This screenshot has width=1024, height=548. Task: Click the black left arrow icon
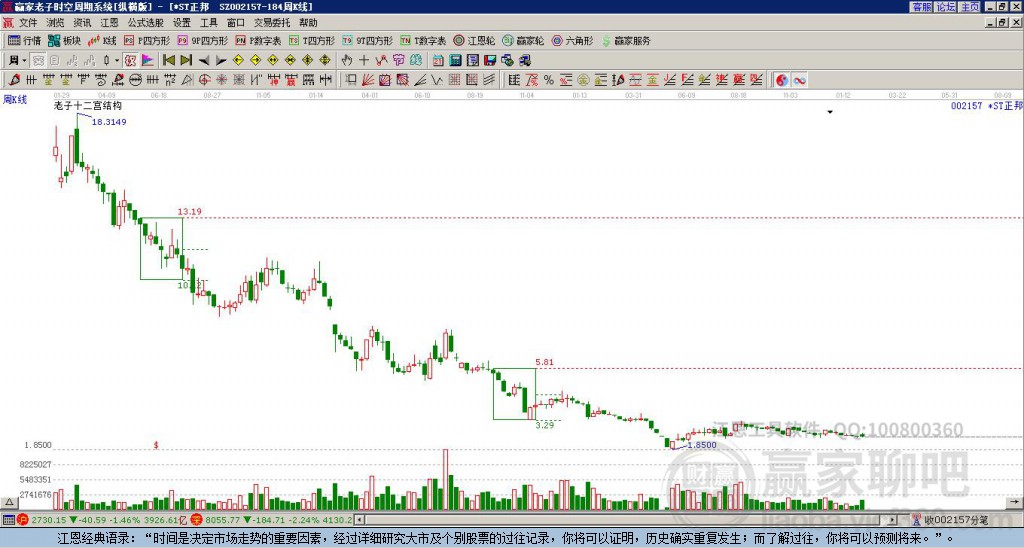[x=204, y=60]
